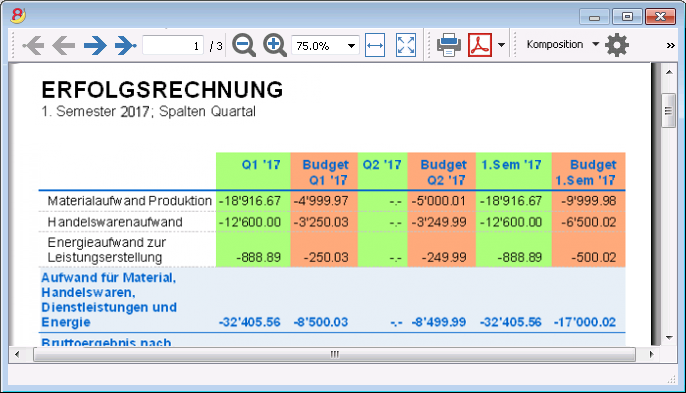
Task: Print the report with printer icon
Action: pyautogui.click(x=449, y=45)
